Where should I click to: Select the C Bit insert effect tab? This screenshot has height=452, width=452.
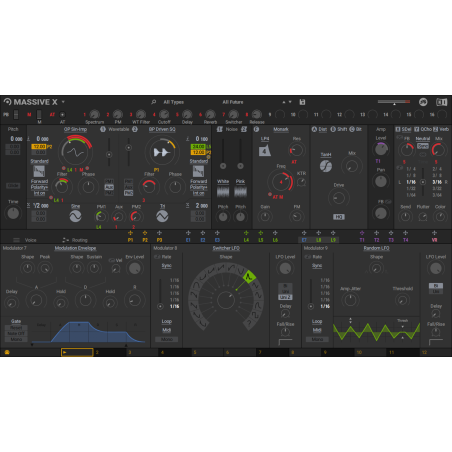[x=356, y=129]
